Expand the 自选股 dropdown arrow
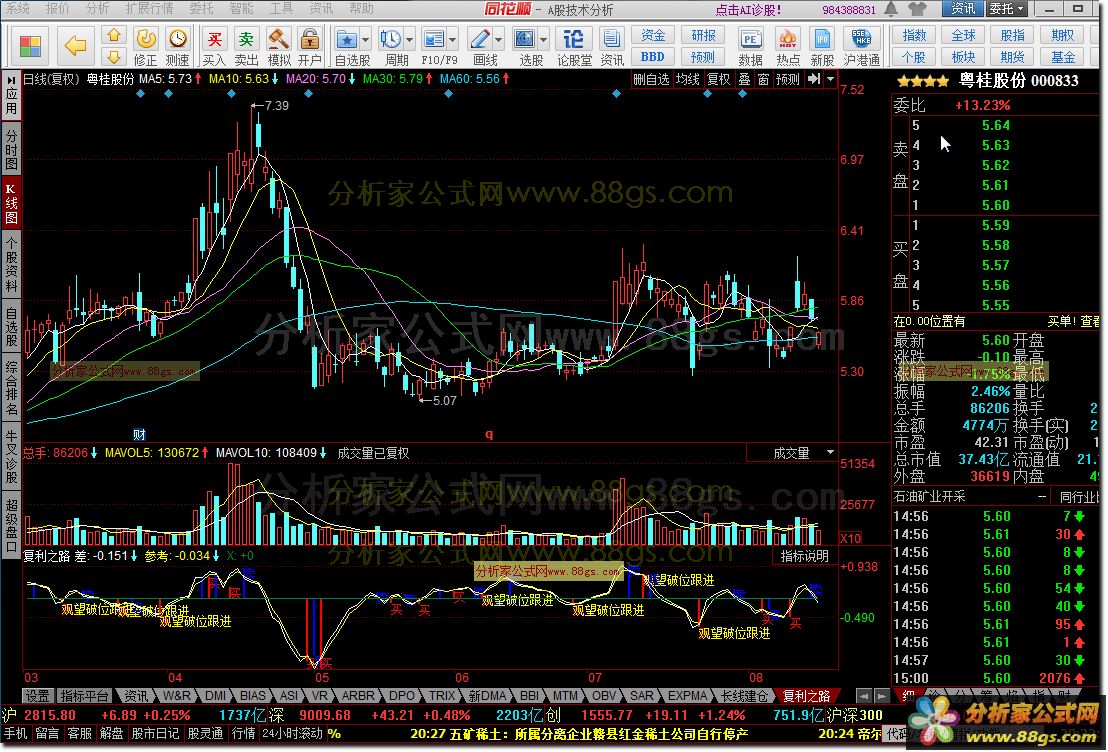The image size is (1108, 752). (x=366, y=40)
